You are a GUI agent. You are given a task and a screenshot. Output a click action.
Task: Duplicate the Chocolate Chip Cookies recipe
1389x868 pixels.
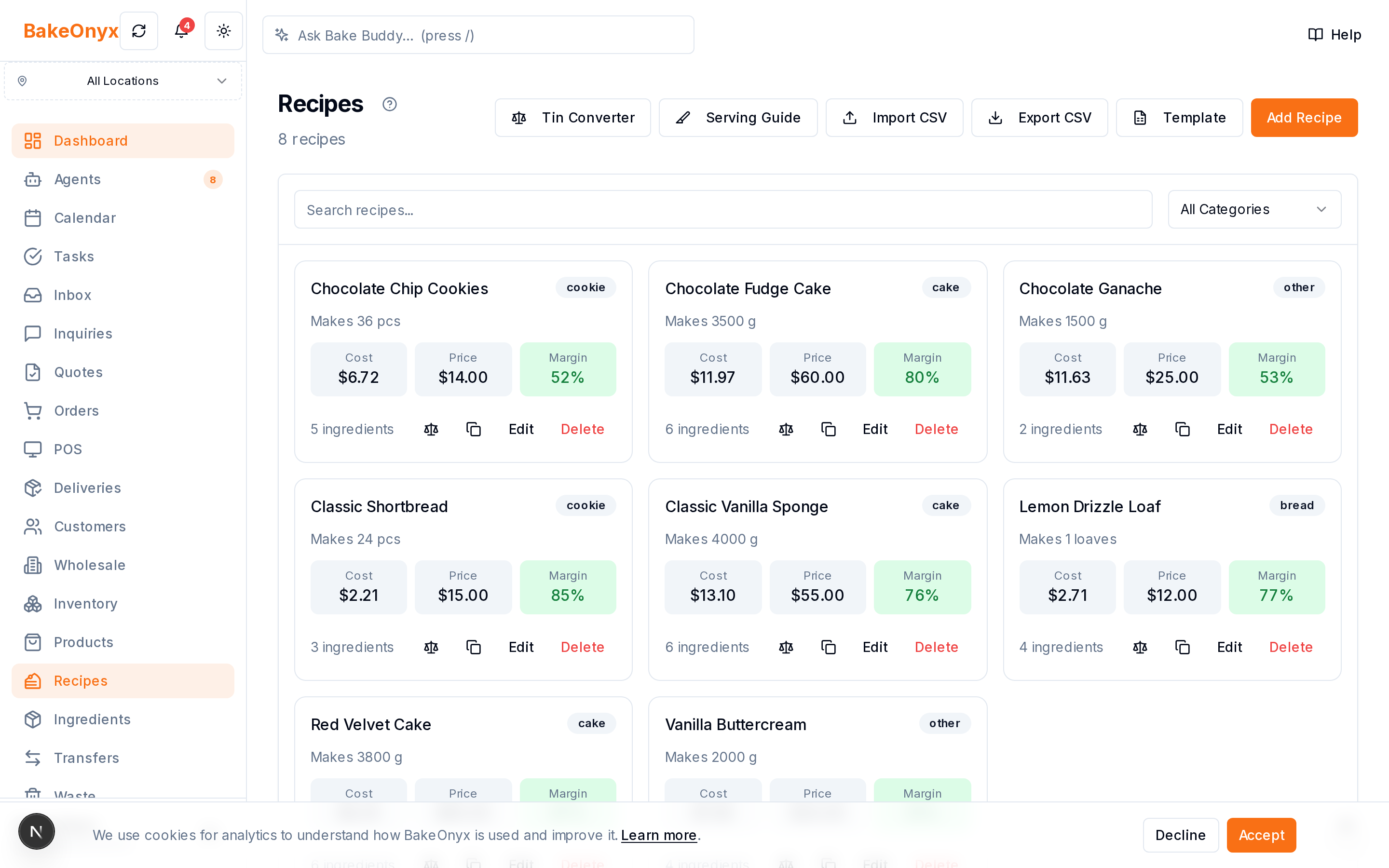coord(474,429)
